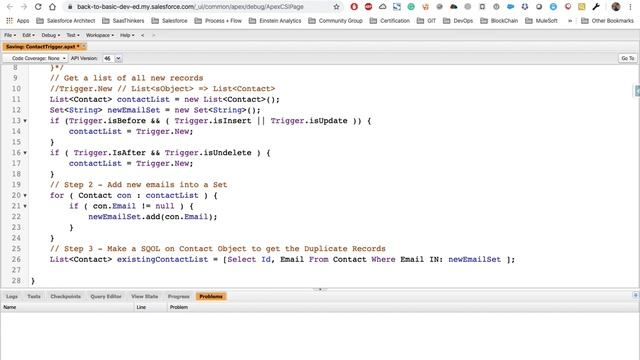Open the MuleSoft bookmark folder
Image resolution: width=640 pixels, height=360 pixels.
pyautogui.click(x=541, y=21)
